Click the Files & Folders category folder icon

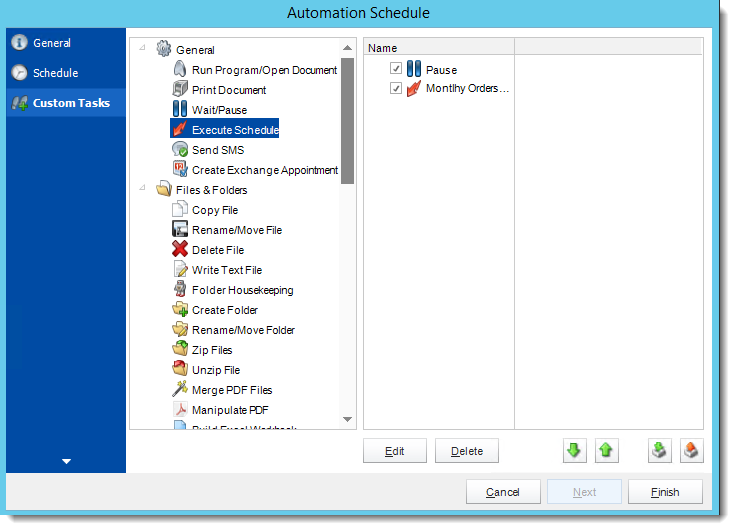[x=164, y=189]
